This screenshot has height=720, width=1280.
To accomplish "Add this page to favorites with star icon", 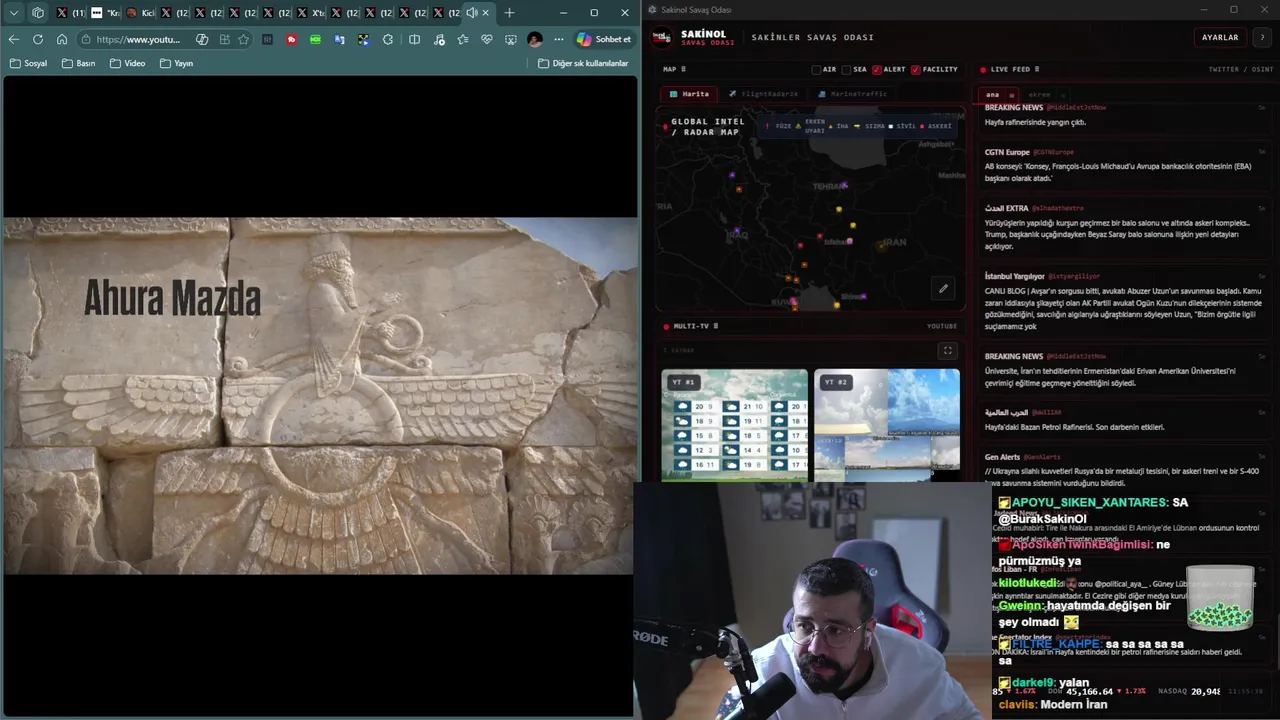I will (243, 39).
